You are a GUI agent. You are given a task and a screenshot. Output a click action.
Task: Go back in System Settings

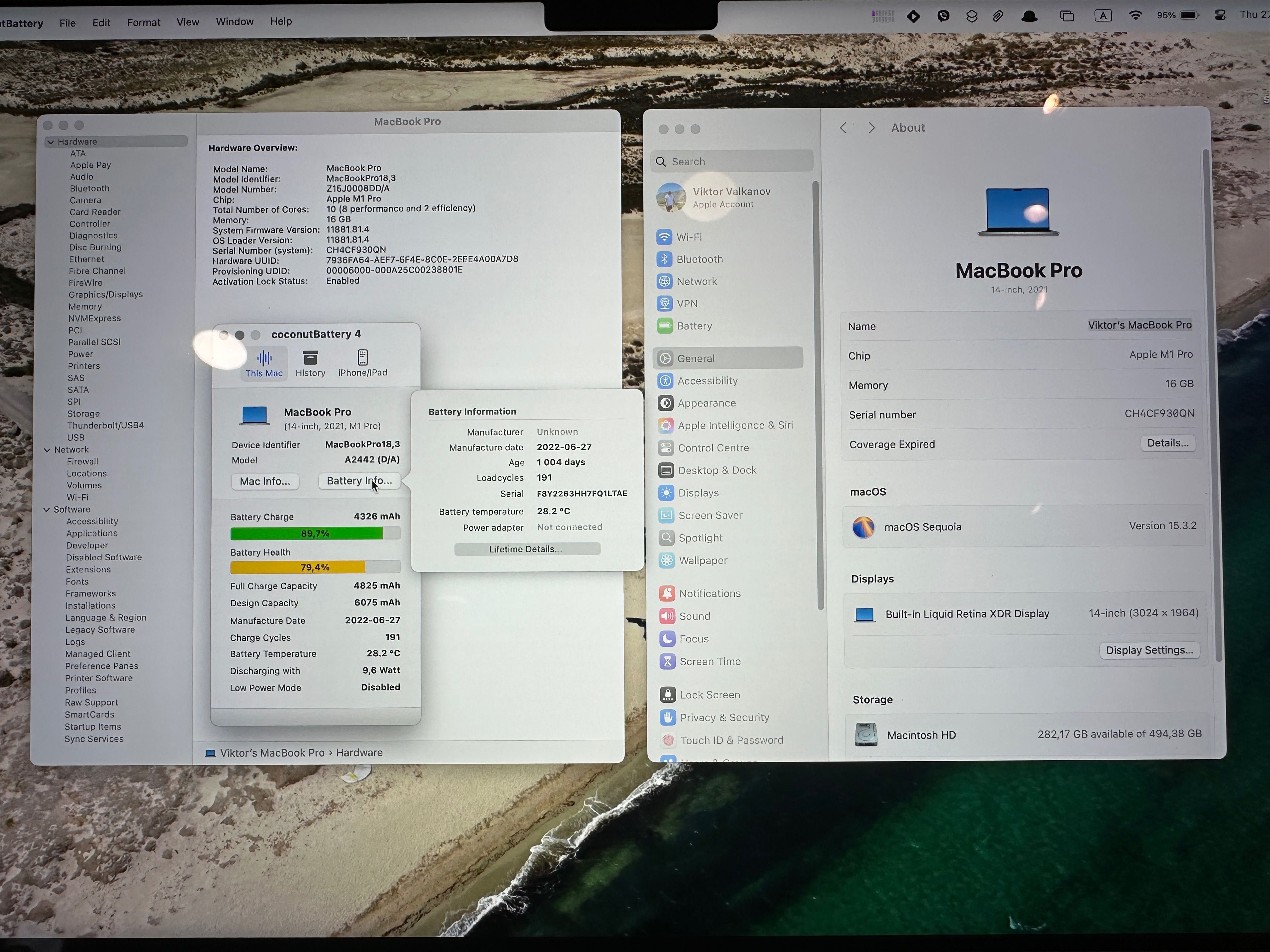click(x=843, y=128)
